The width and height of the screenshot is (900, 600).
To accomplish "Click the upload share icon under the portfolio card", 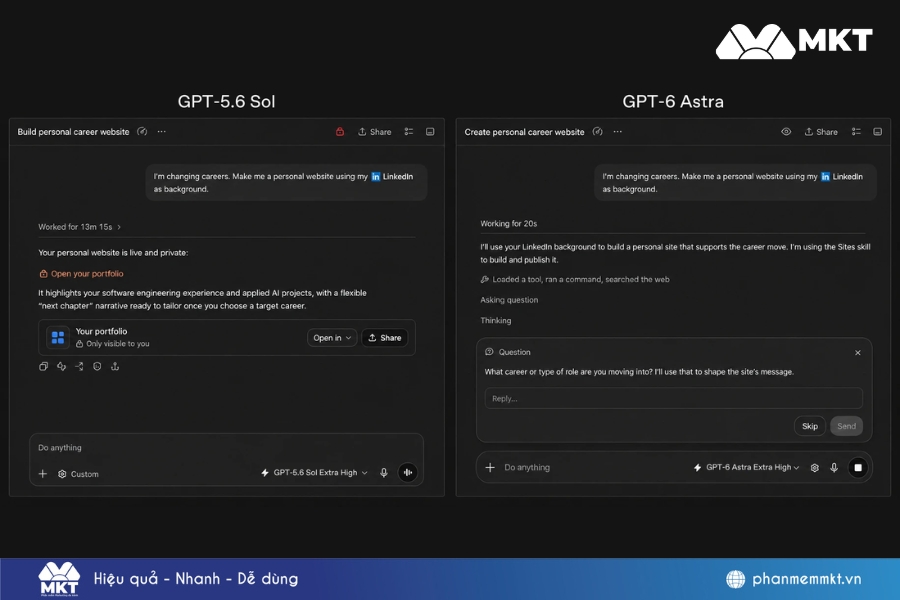I will [x=115, y=366].
